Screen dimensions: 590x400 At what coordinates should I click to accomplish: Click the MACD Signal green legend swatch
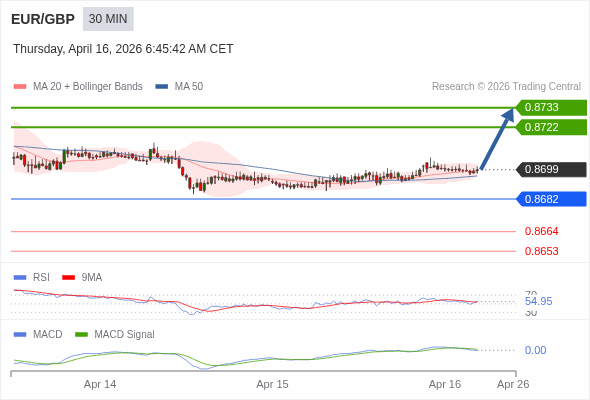[81, 335]
